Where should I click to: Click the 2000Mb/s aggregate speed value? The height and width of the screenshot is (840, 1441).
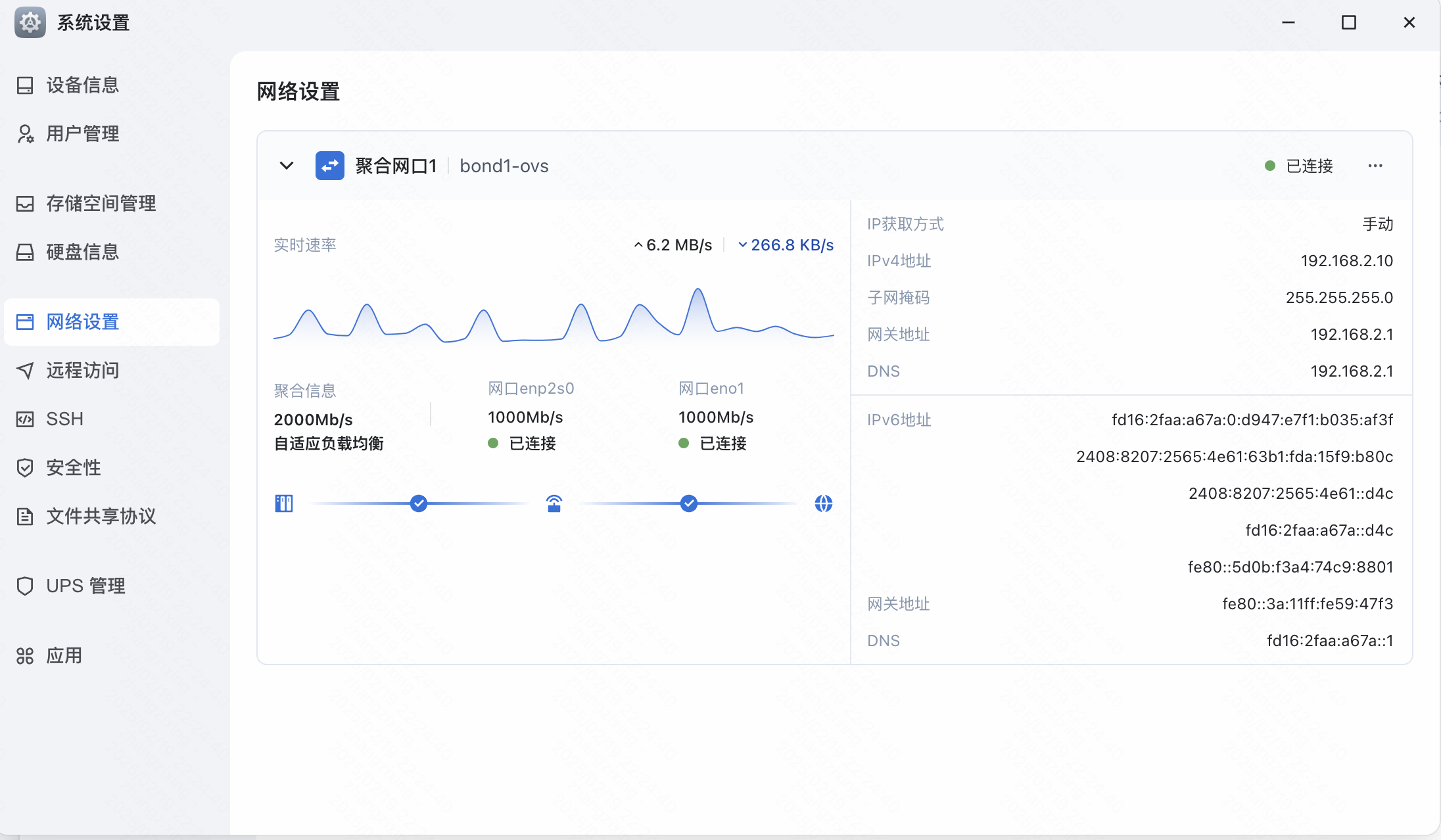pyautogui.click(x=314, y=420)
